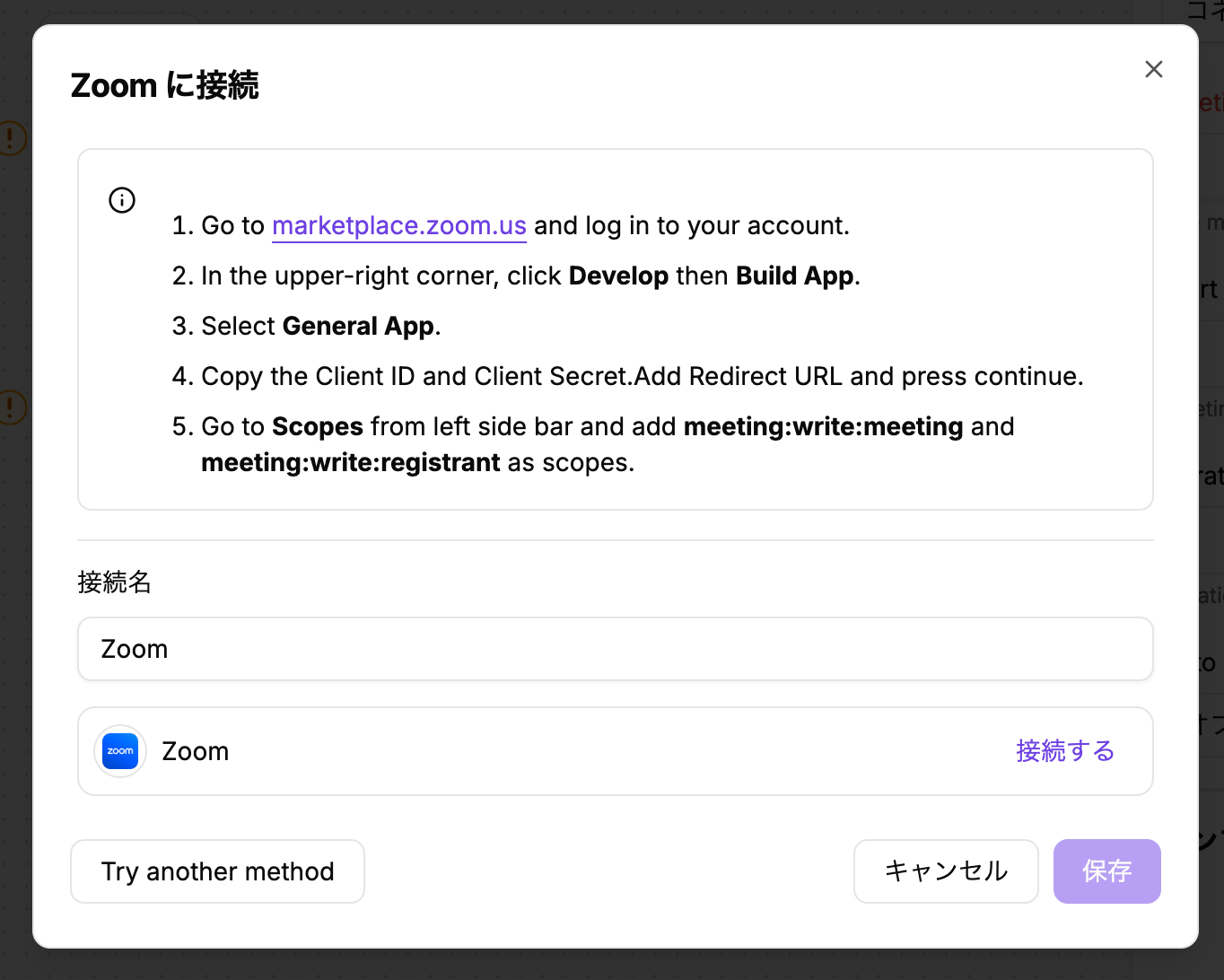The width and height of the screenshot is (1224, 980).
Task: Click the bold "General App" text
Action: pyautogui.click(x=358, y=326)
